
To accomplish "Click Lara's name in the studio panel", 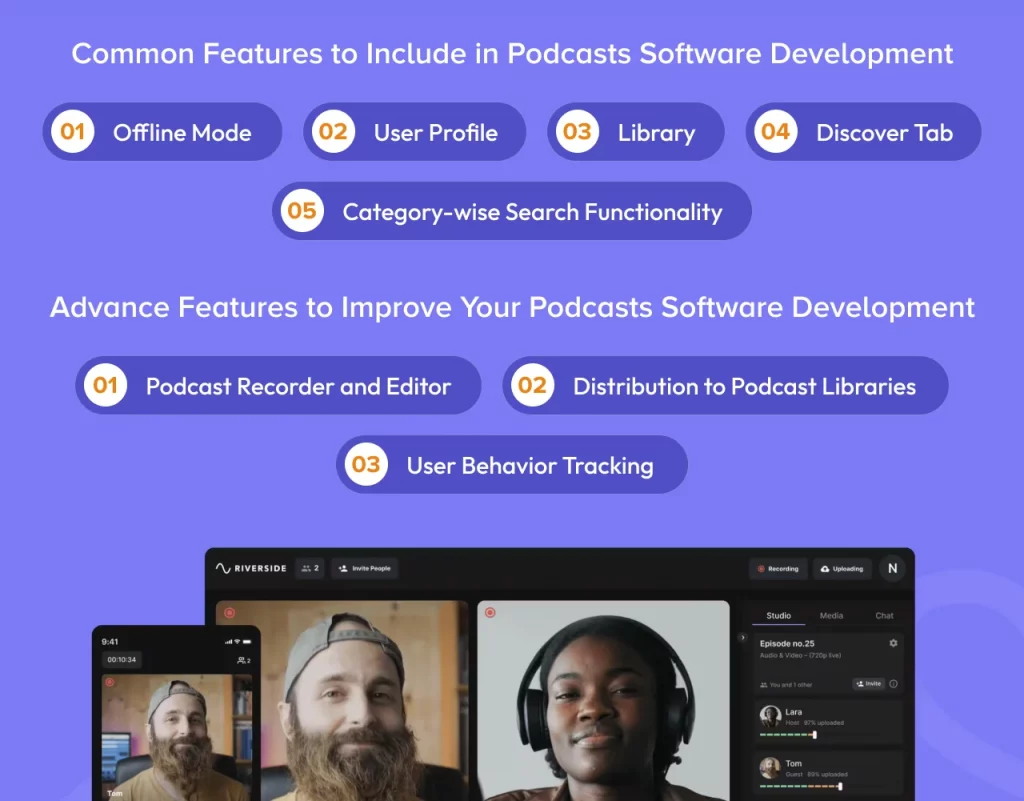I will click(x=793, y=712).
